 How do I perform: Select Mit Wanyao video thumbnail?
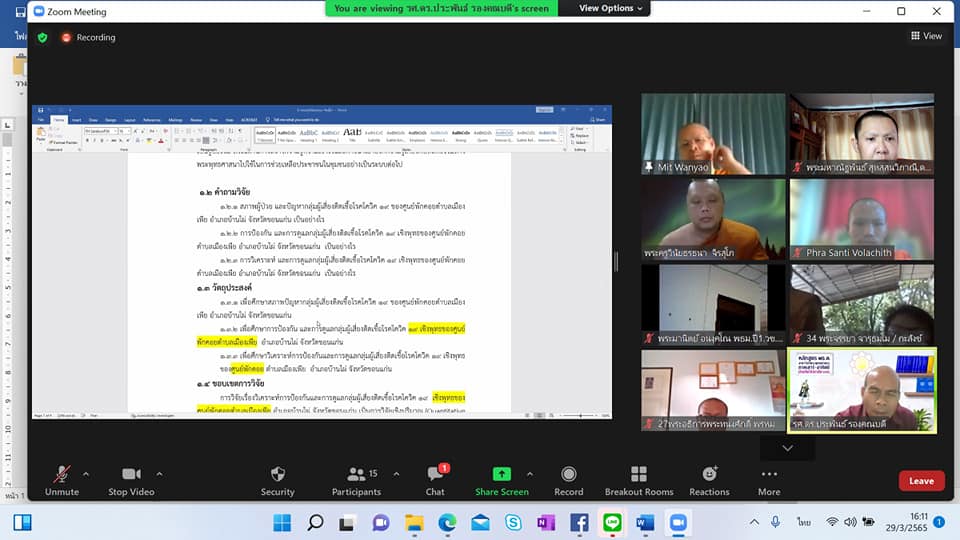click(x=713, y=134)
